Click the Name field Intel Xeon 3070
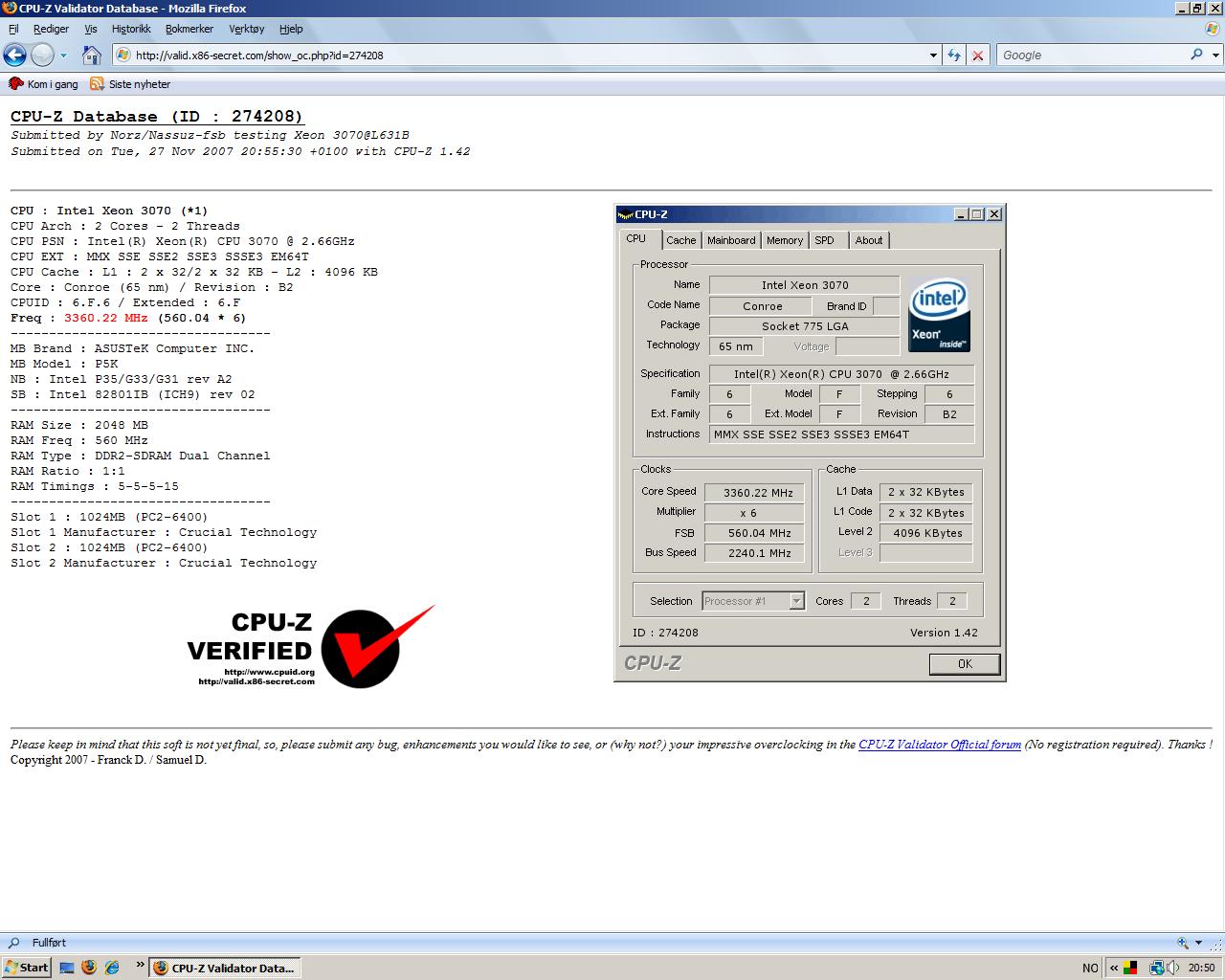1225x980 pixels. [805, 285]
